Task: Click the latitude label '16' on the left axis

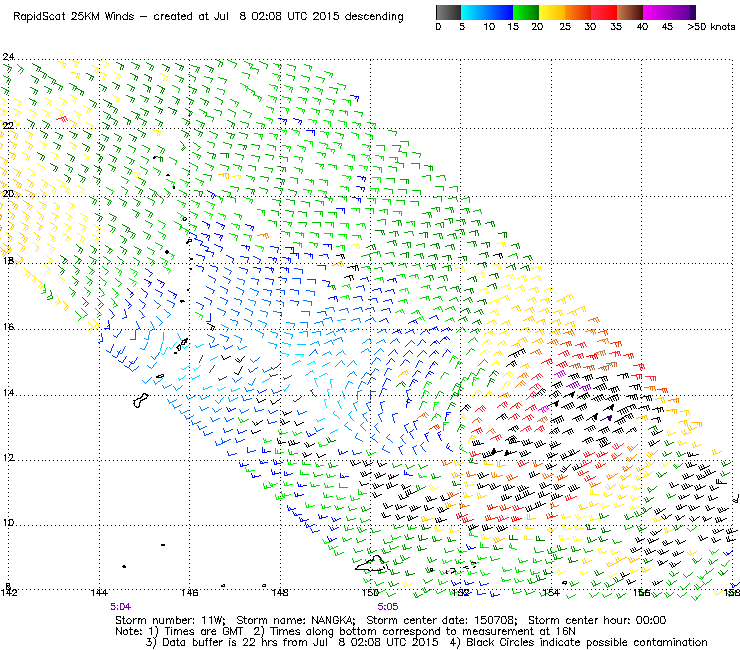Action: point(8,326)
